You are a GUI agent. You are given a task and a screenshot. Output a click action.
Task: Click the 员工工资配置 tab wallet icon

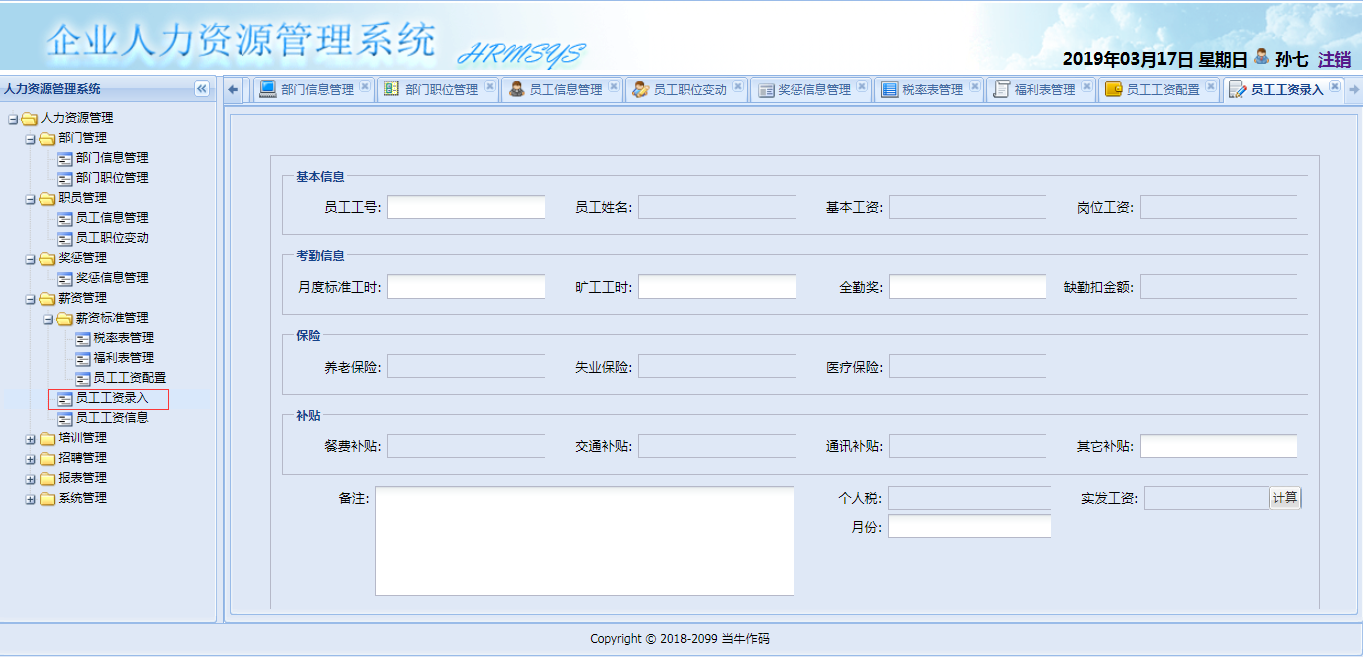pyautogui.click(x=1114, y=89)
